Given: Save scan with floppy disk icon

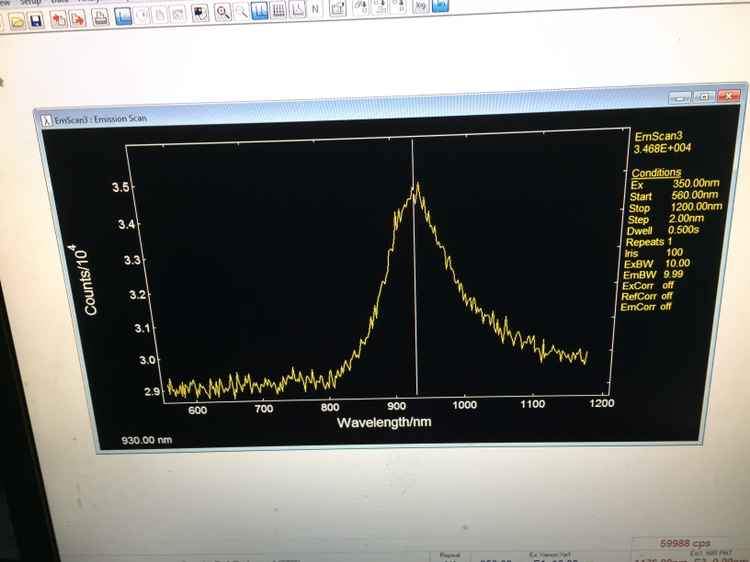Looking at the screenshot, I should click(x=36, y=21).
